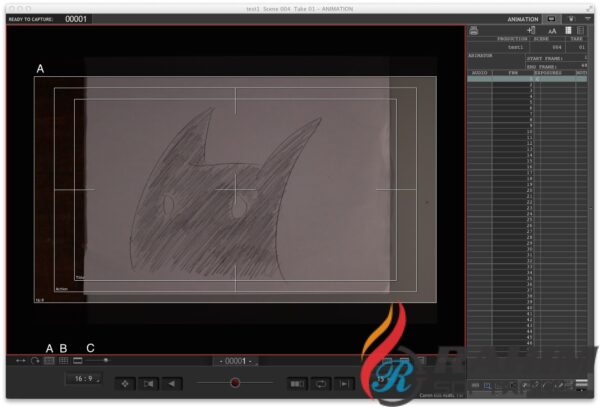Click the - 00001 - frame counter
Image resolution: width=600 pixels, height=407 pixels.
(235, 361)
